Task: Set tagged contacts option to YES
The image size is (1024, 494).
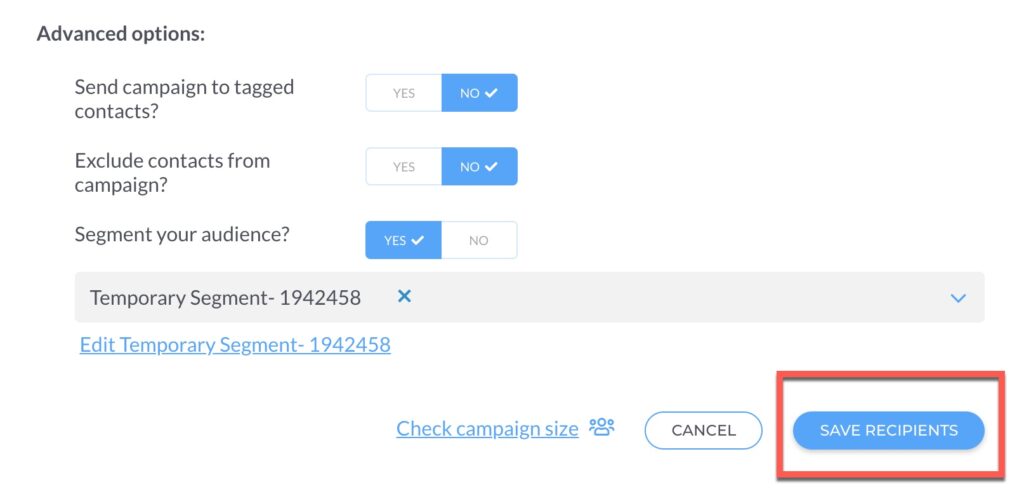Action: click(404, 93)
